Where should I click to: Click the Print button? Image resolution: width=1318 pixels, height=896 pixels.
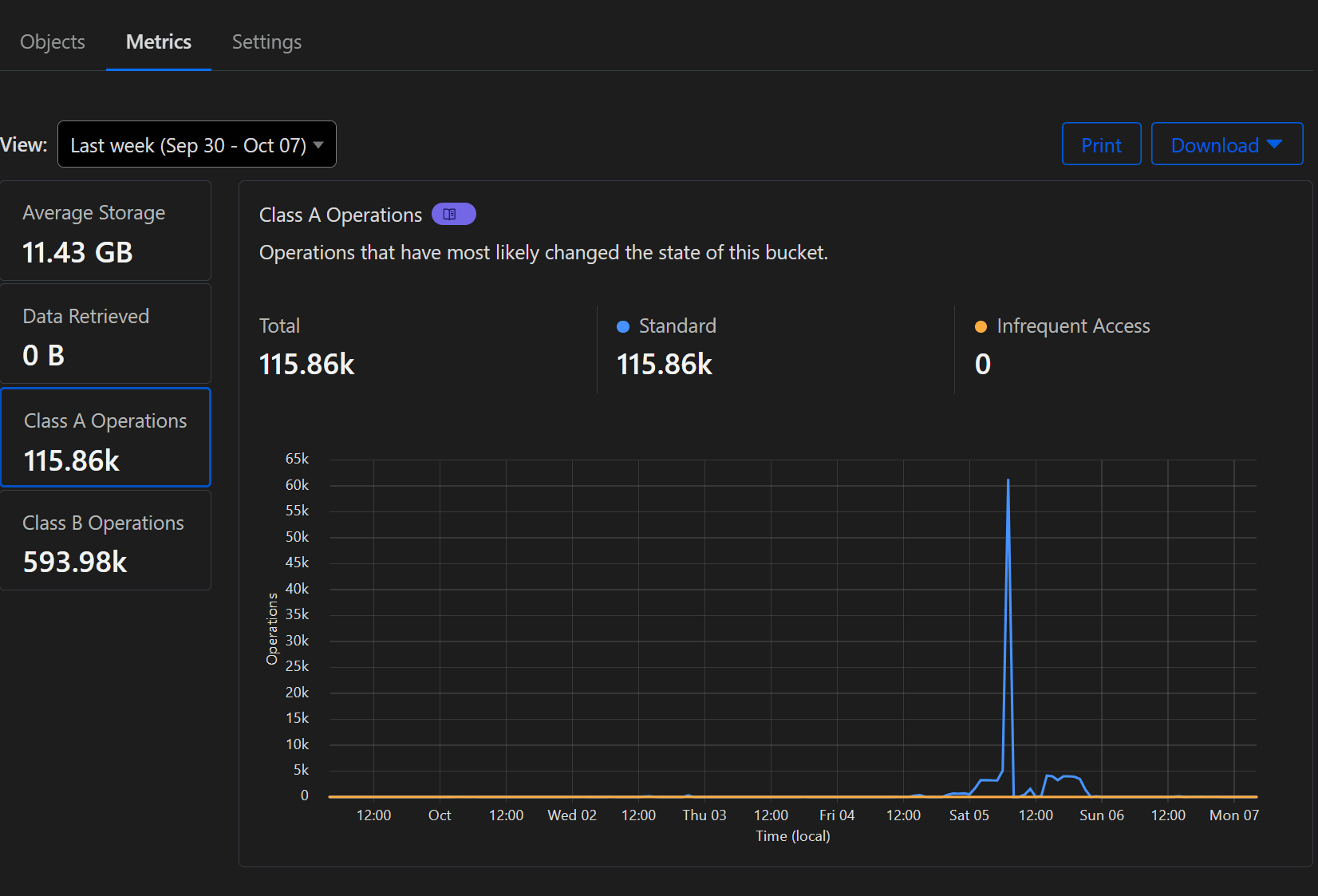click(x=1101, y=144)
